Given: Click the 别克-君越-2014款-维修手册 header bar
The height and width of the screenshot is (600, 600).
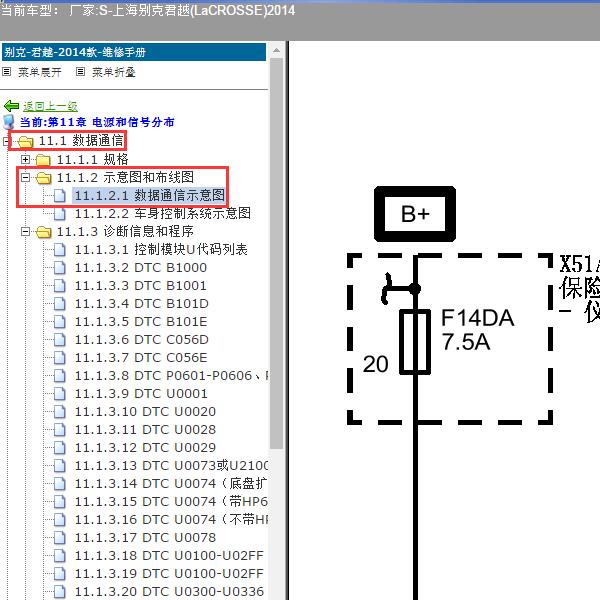Looking at the screenshot, I should pos(134,52).
